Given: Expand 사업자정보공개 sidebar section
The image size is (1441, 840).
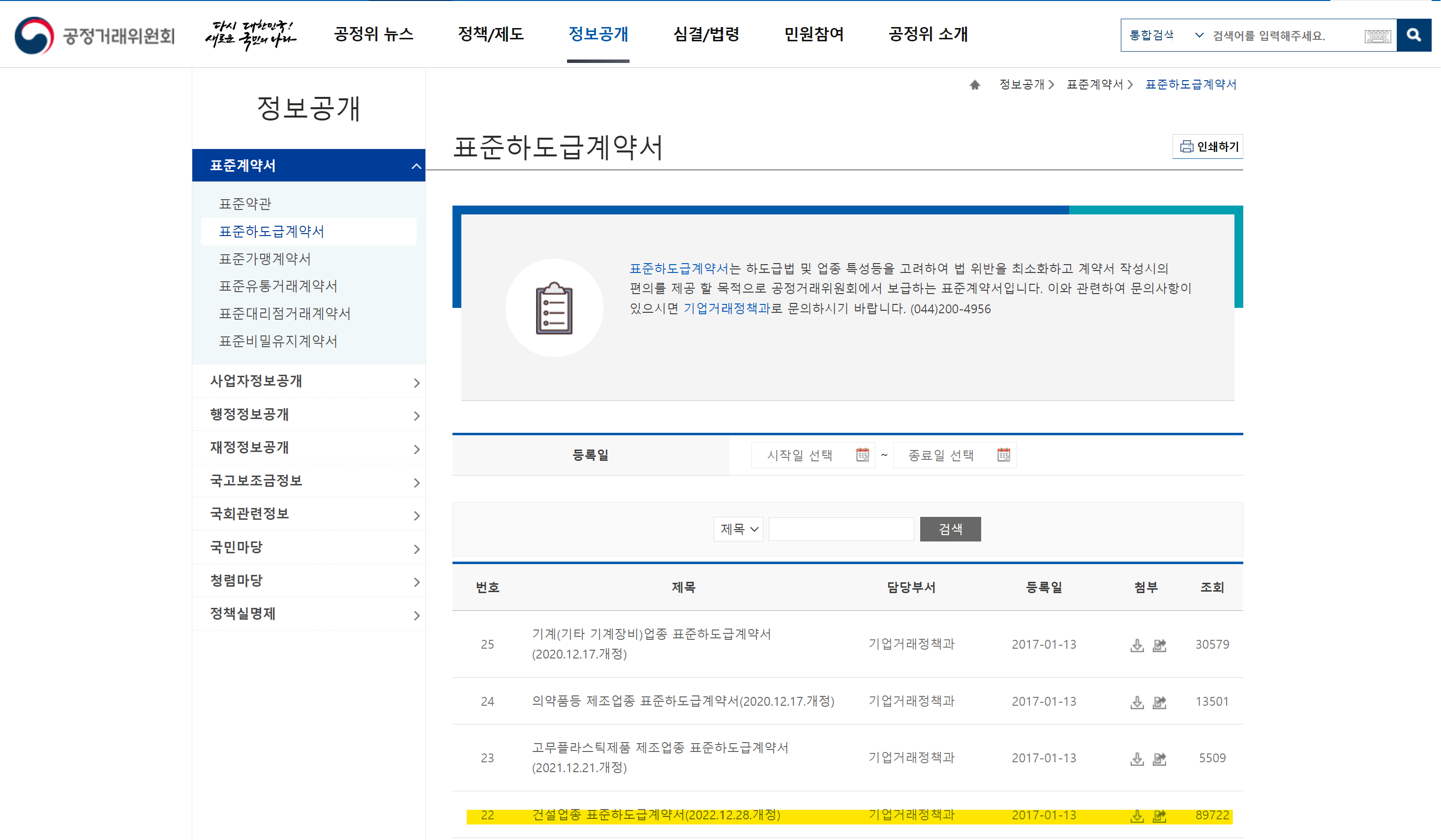Looking at the screenshot, I should tap(309, 382).
